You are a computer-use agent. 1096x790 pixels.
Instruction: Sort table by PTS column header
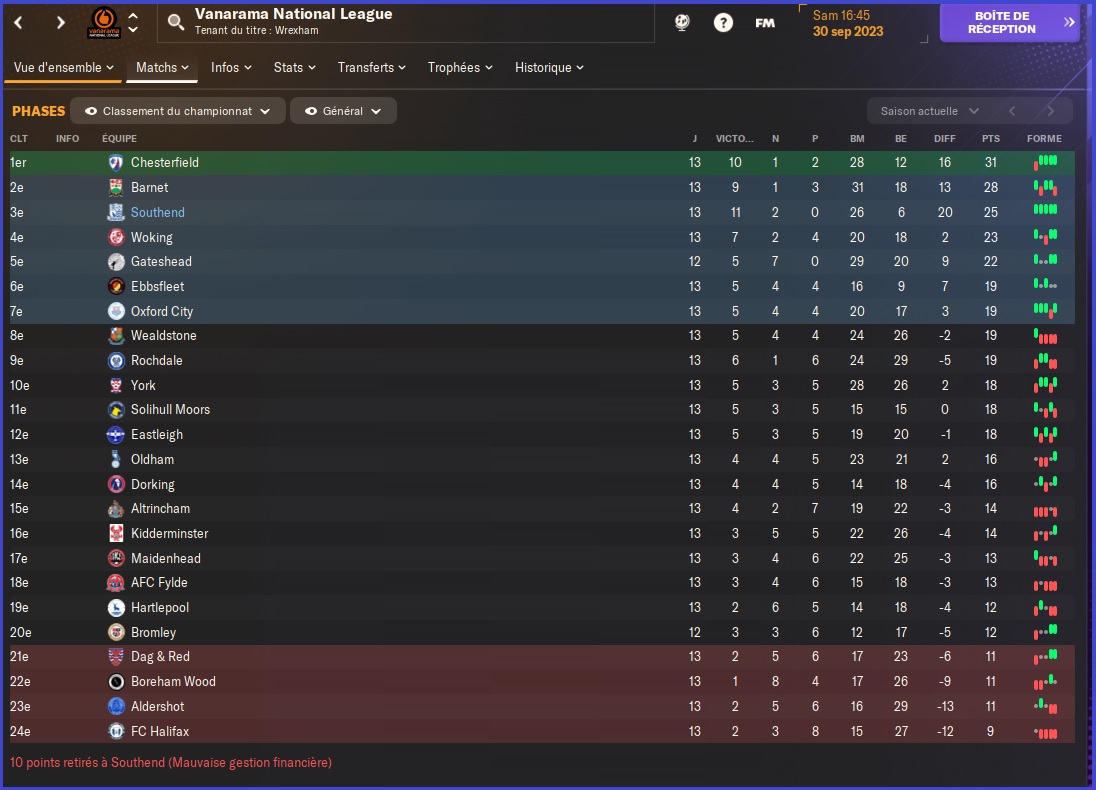click(990, 138)
